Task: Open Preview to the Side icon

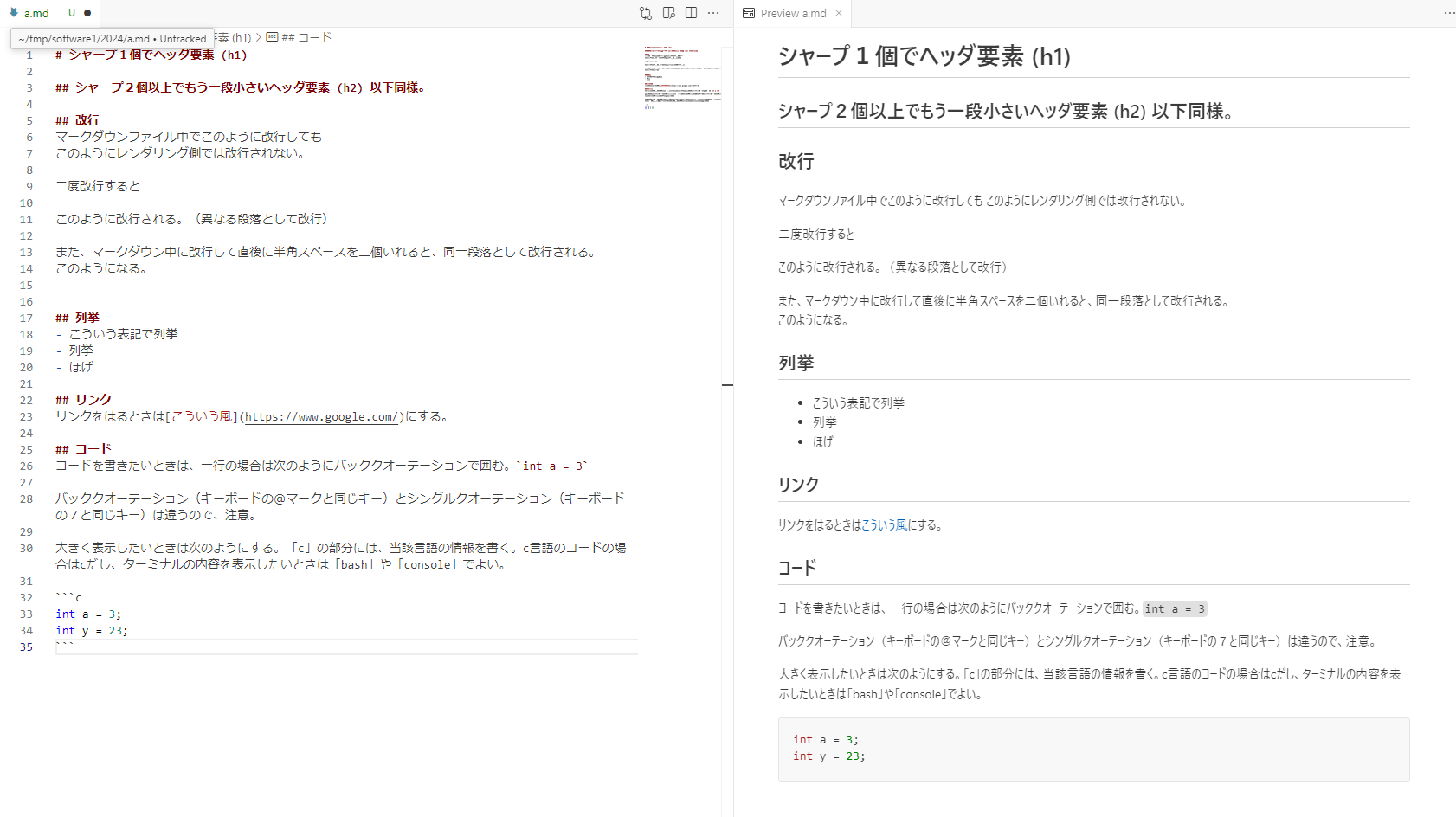Action: 668,13
